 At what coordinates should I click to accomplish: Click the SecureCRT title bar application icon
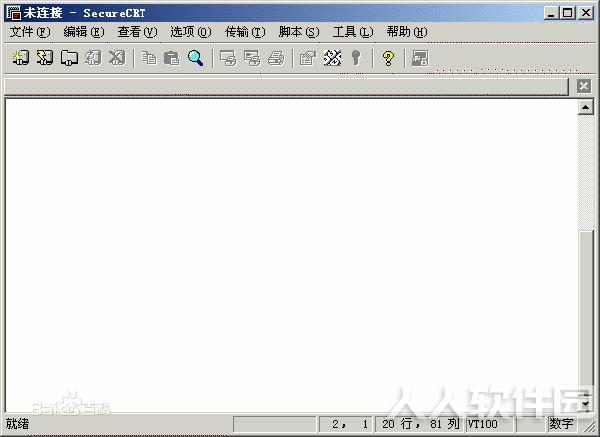[x=14, y=13]
